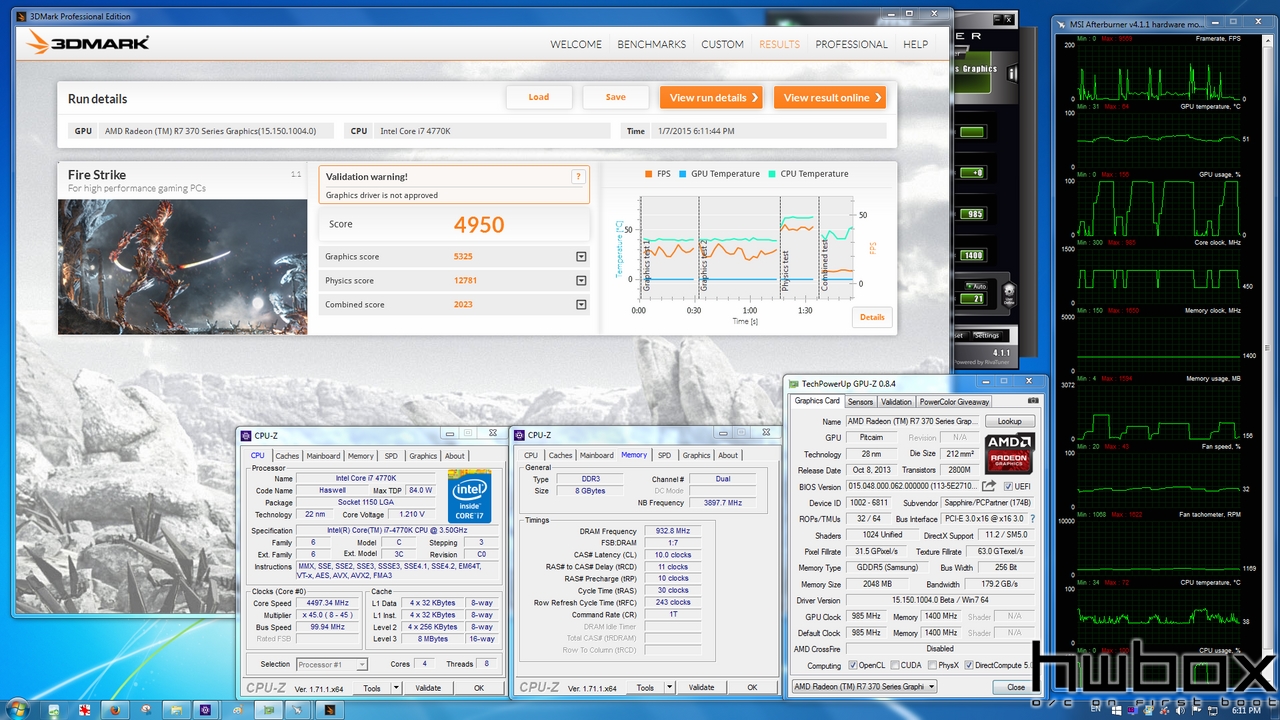Toggle DirectCompute checkbox in GPU-Z

(x=970, y=665)
